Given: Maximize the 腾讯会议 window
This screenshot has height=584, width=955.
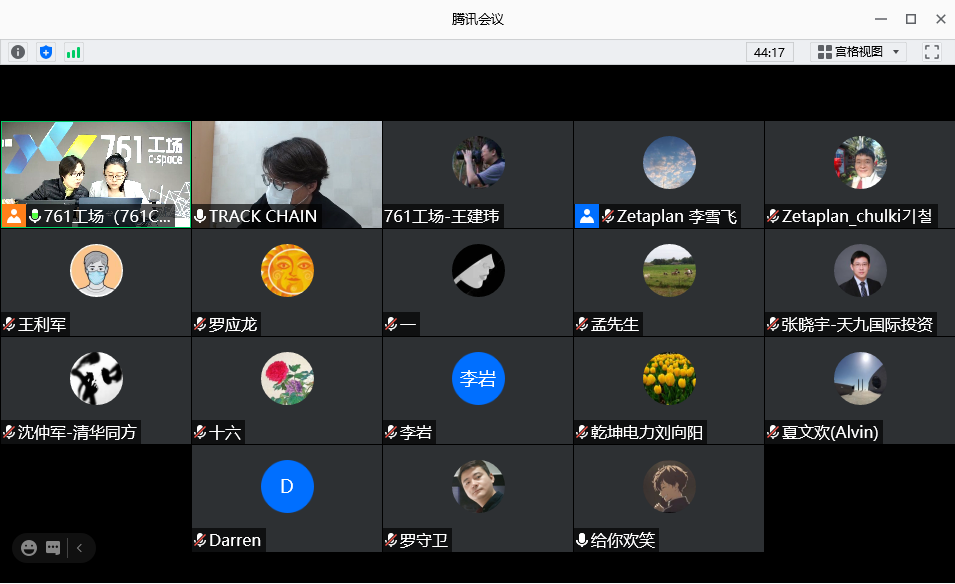Looking at the screenshot, I should coord(911,19).
